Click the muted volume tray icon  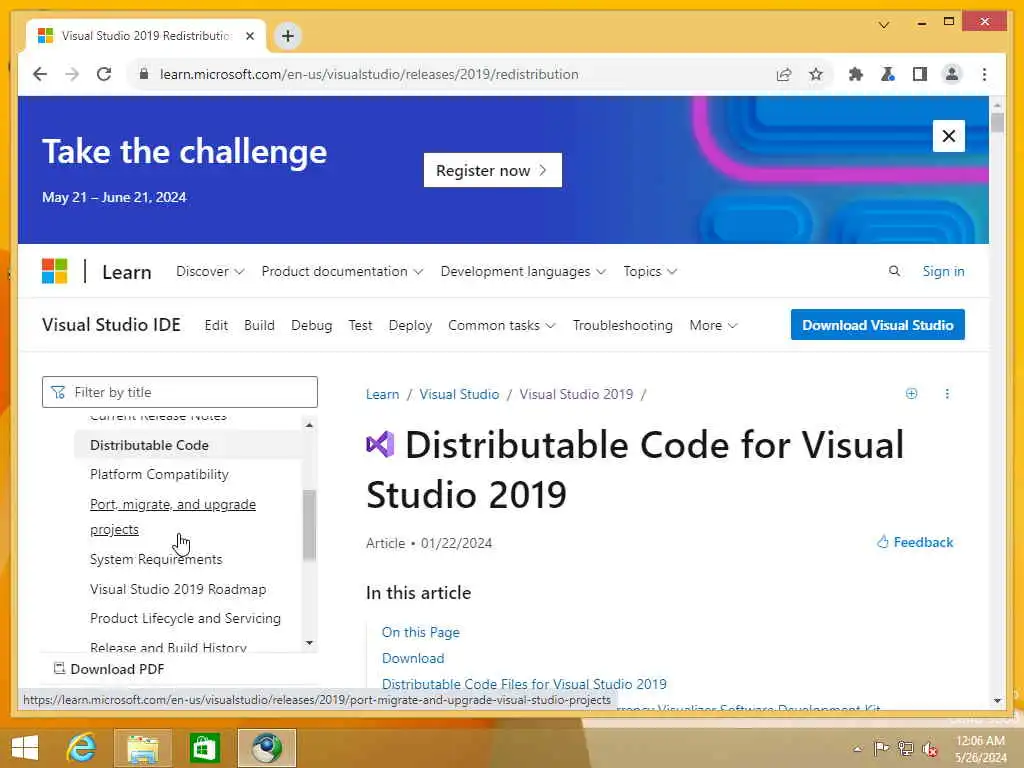[929, 749]
